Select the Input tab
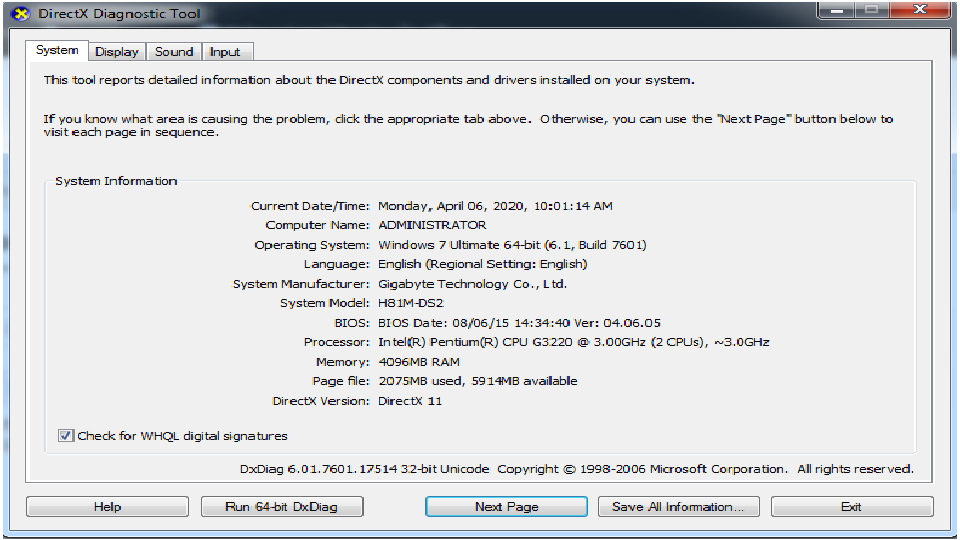The image size is (960, 540). 225,51
